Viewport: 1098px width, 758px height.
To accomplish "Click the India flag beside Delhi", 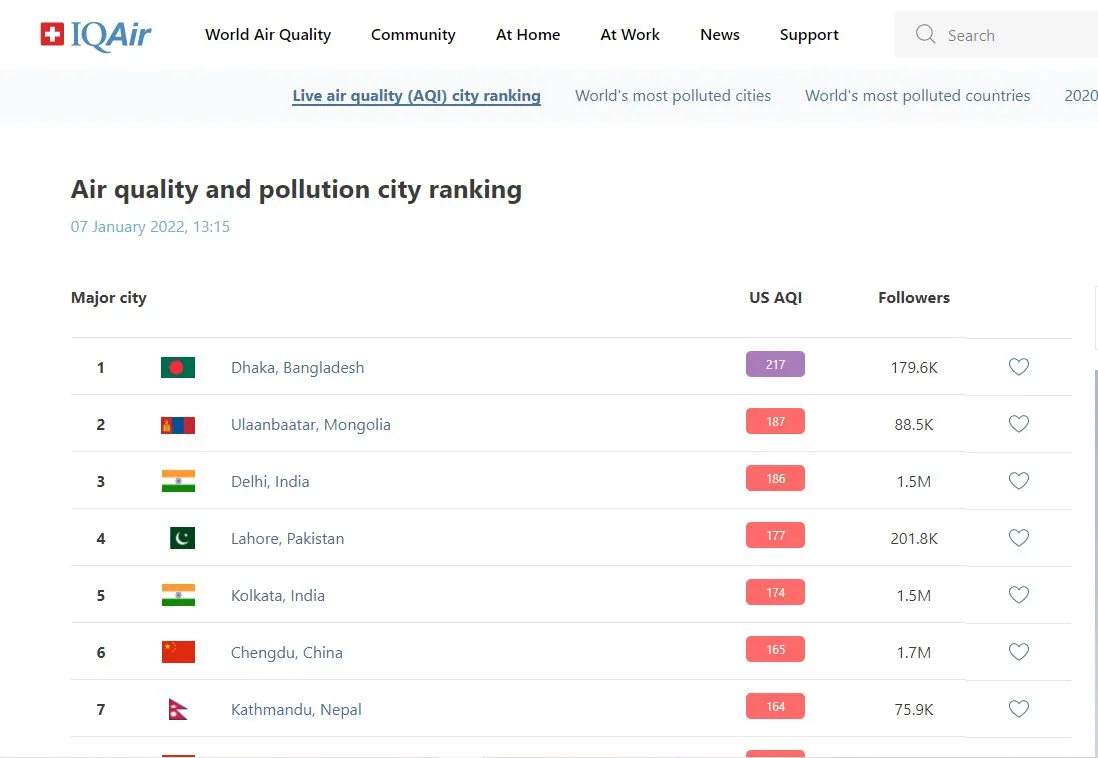I will click(178, 481).
